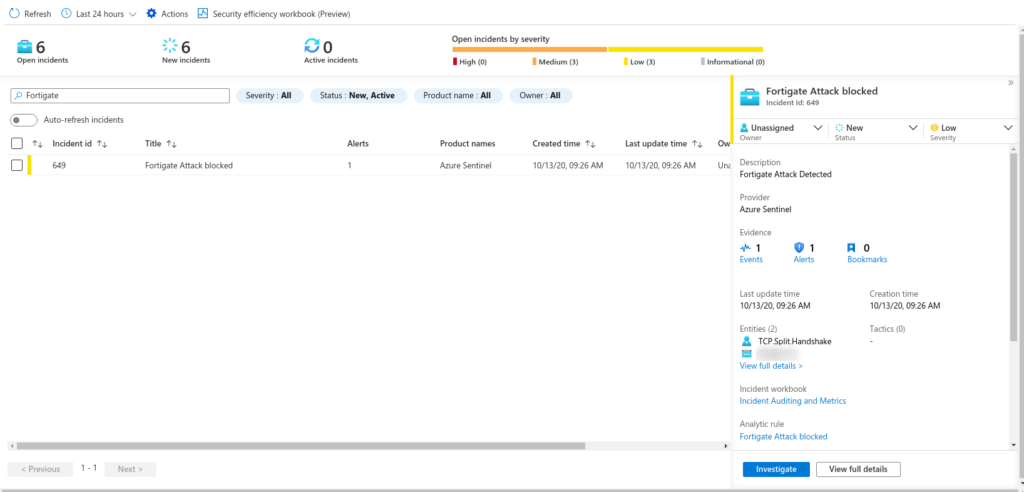The height and width of the screenshot is (492, 1024).
Task: Sort by Last update time arrows
Action: coord(697,144)
